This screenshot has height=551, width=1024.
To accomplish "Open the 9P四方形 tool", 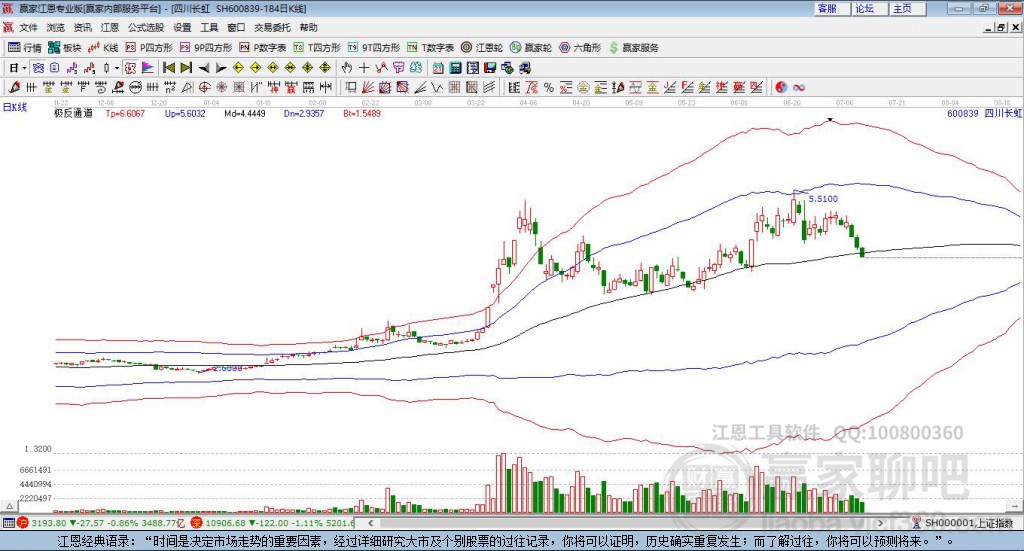I will (206, 48).
